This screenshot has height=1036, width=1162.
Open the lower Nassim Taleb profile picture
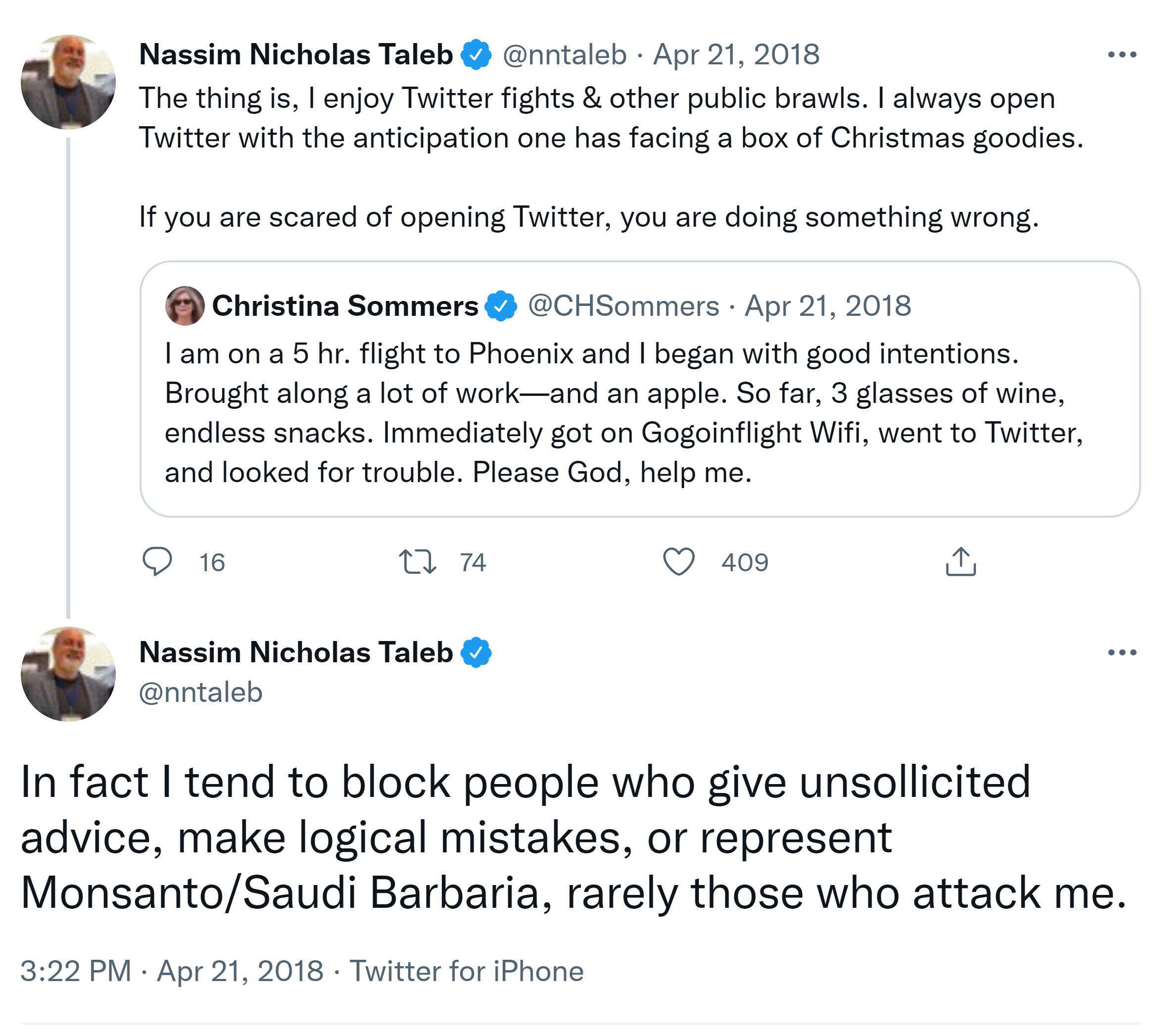(68, 674)
